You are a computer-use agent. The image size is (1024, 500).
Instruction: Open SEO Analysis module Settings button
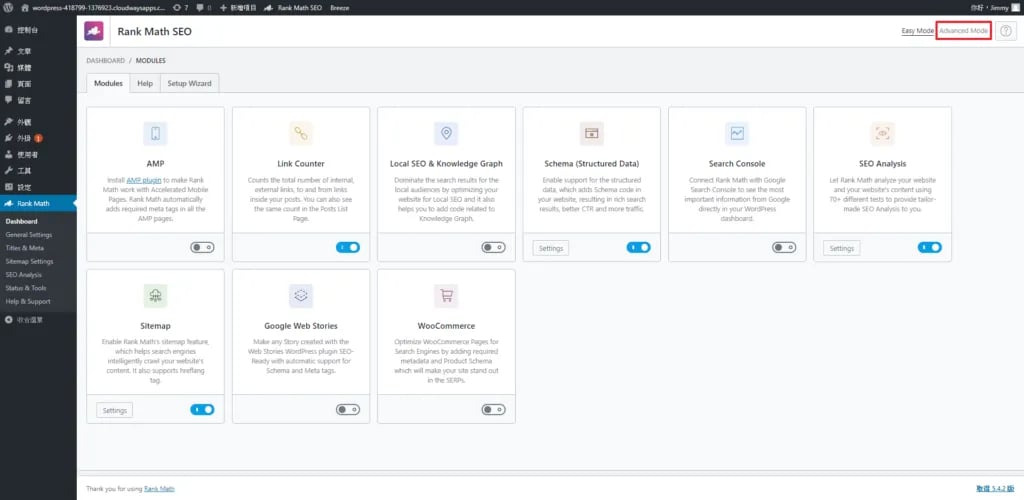pyautogui.click(x=841, y=248)
